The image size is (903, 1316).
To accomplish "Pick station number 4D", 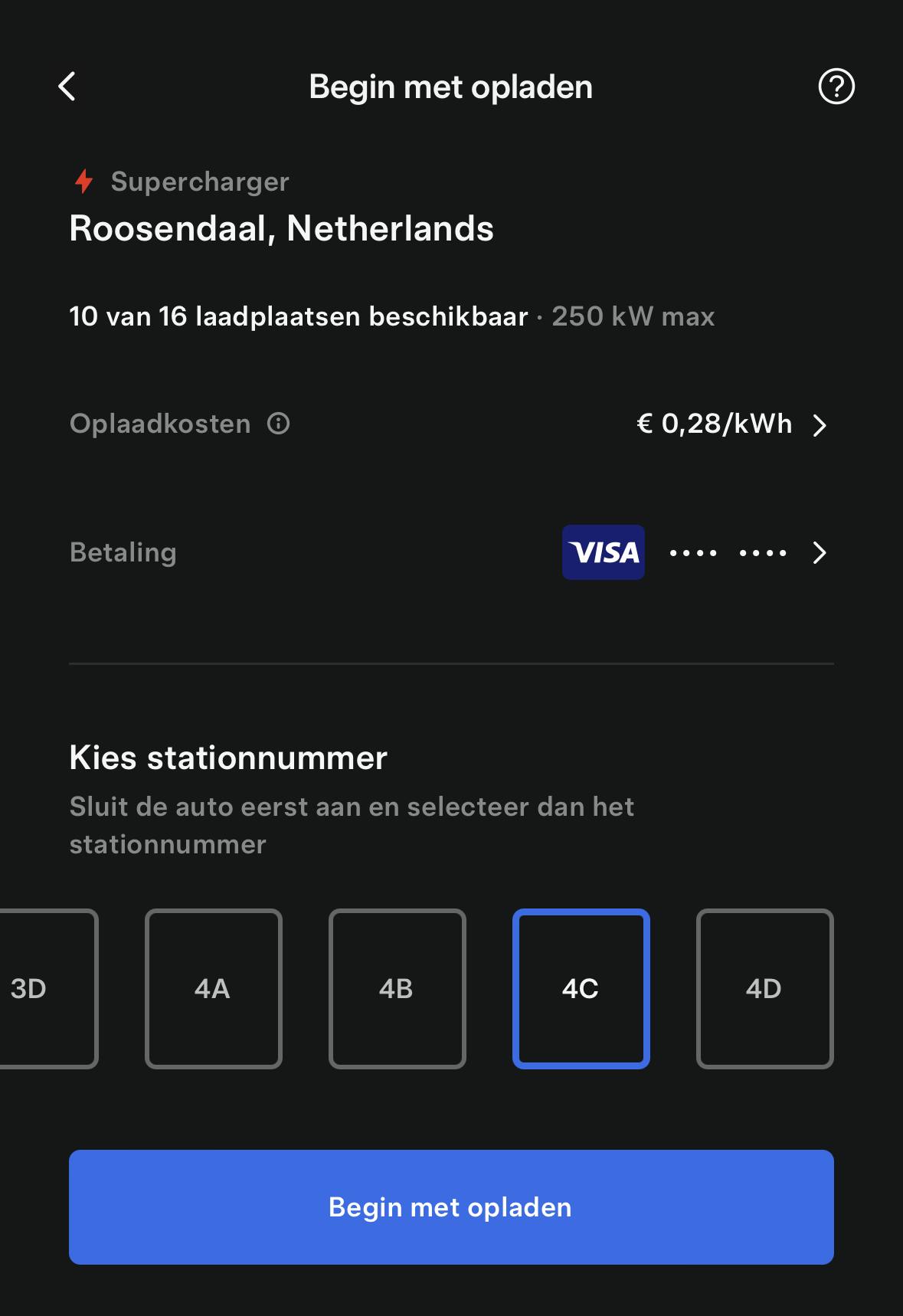I will [764, 988].
